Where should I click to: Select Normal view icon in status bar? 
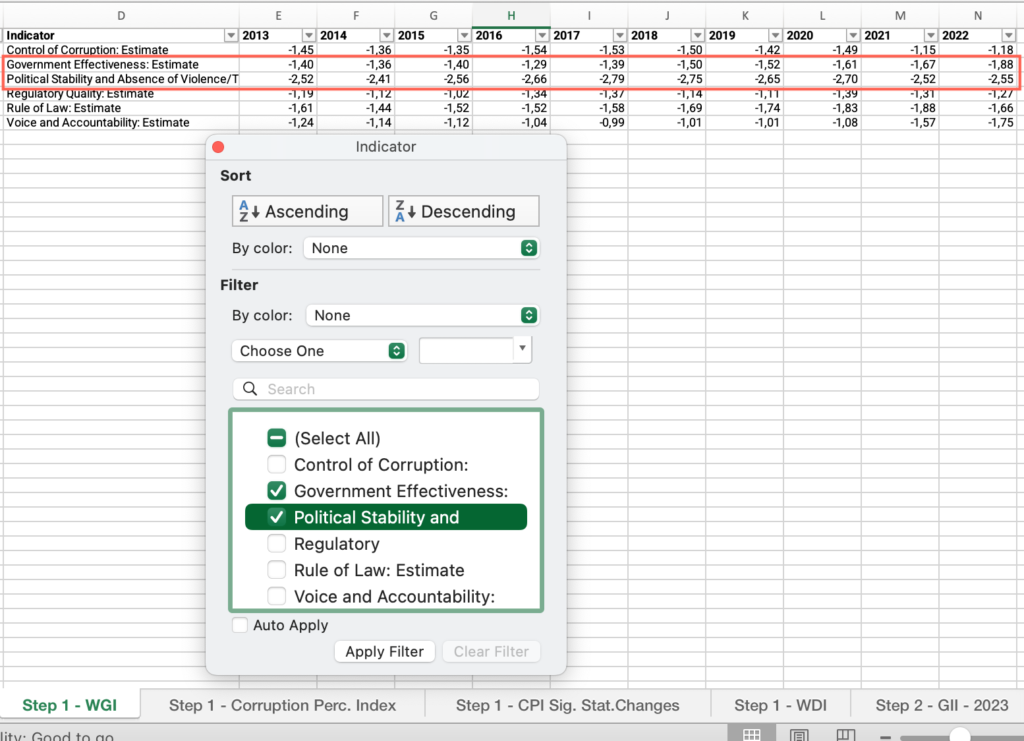752,735
